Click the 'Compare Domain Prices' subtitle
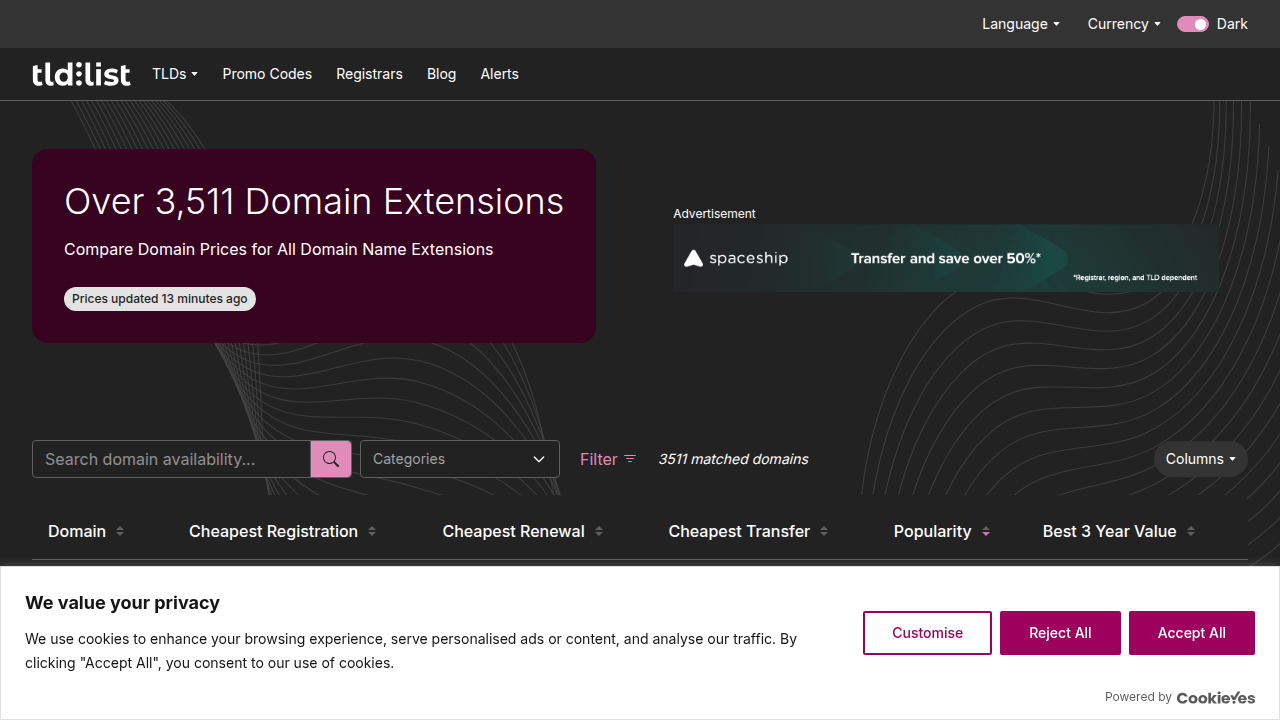This screenshot has width=1280, height=720. tap(279, 249)
